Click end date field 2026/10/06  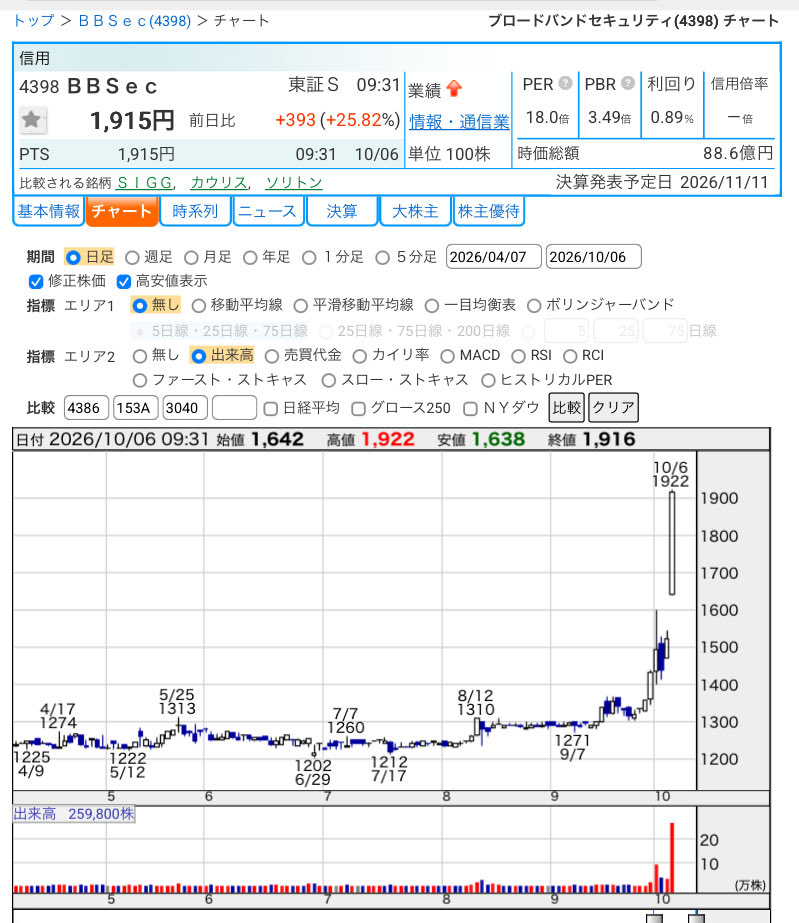[x=594, y=257]
